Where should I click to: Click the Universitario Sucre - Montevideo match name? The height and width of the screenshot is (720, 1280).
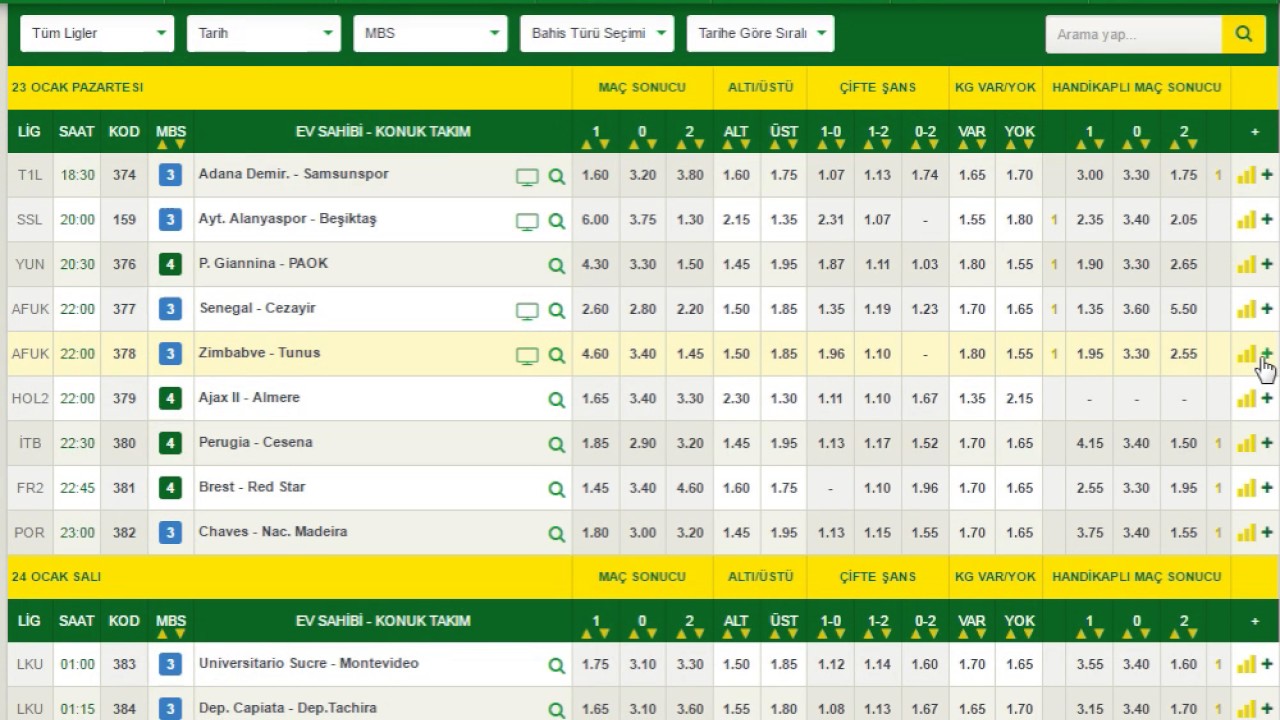[309, 663]
